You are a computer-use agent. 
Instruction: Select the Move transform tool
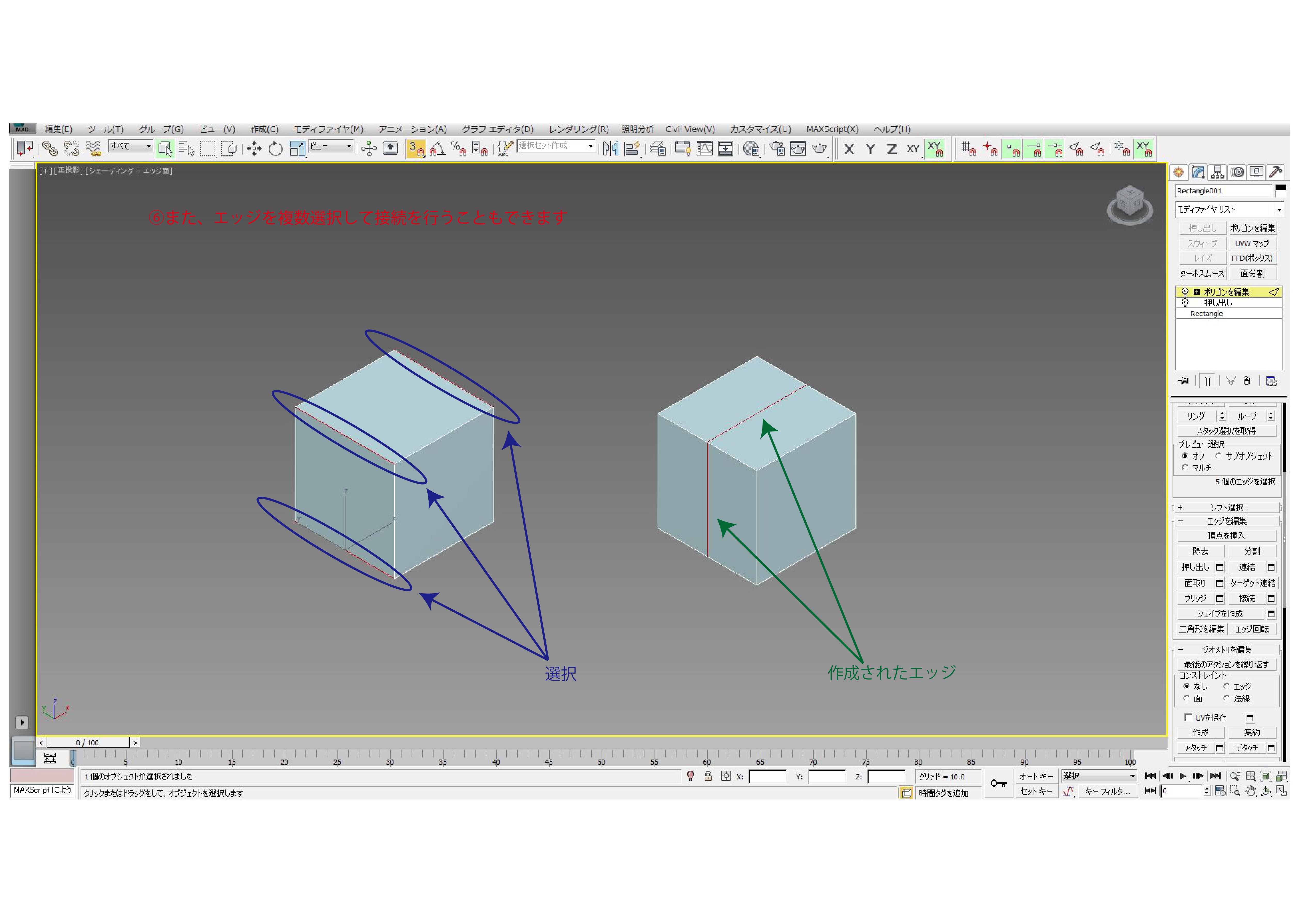pos(254,148)
